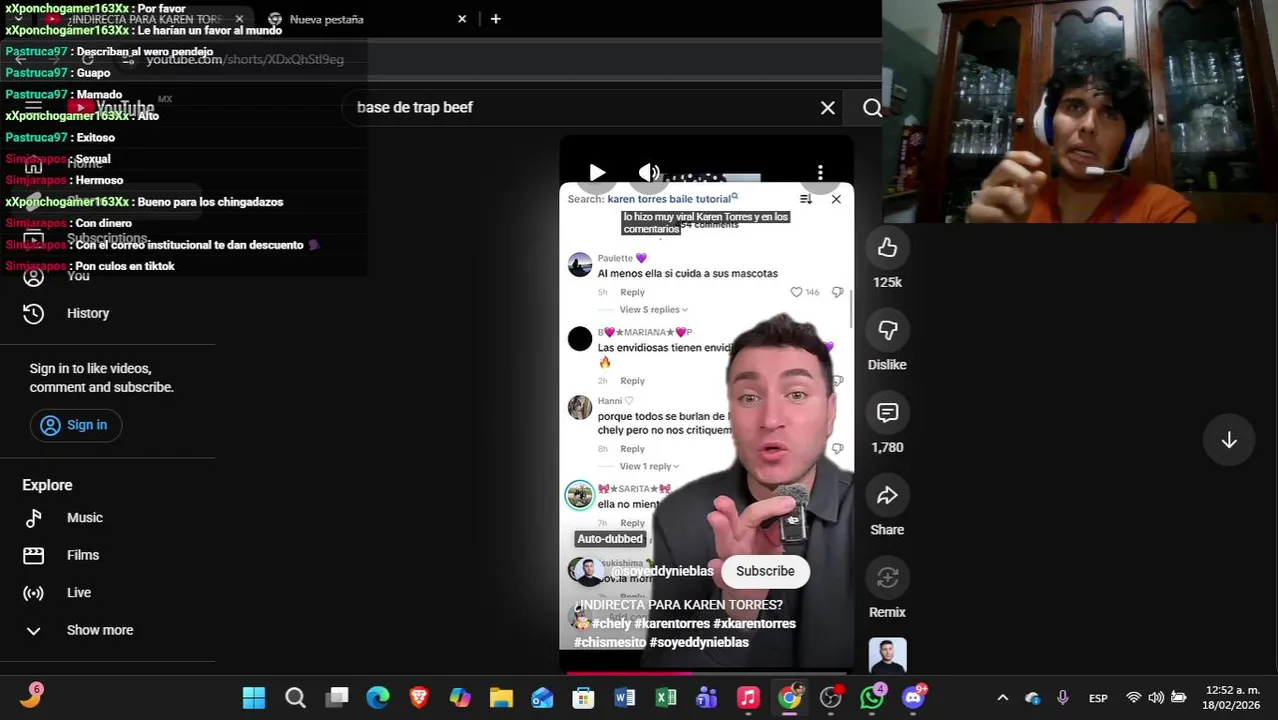Close the 'Nueva pestaña' tab
This screenshot has height=720, width=1278.
462,19
